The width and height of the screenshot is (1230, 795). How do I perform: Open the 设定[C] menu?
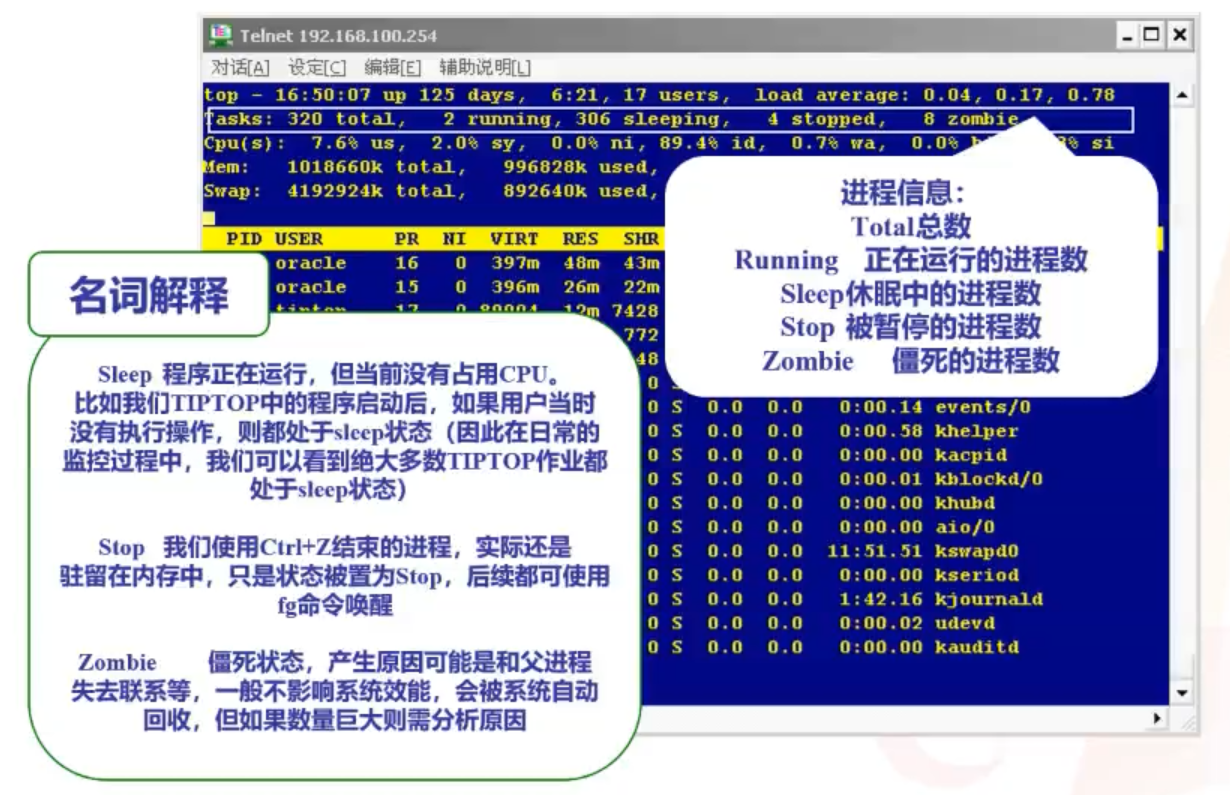[317, 68]
